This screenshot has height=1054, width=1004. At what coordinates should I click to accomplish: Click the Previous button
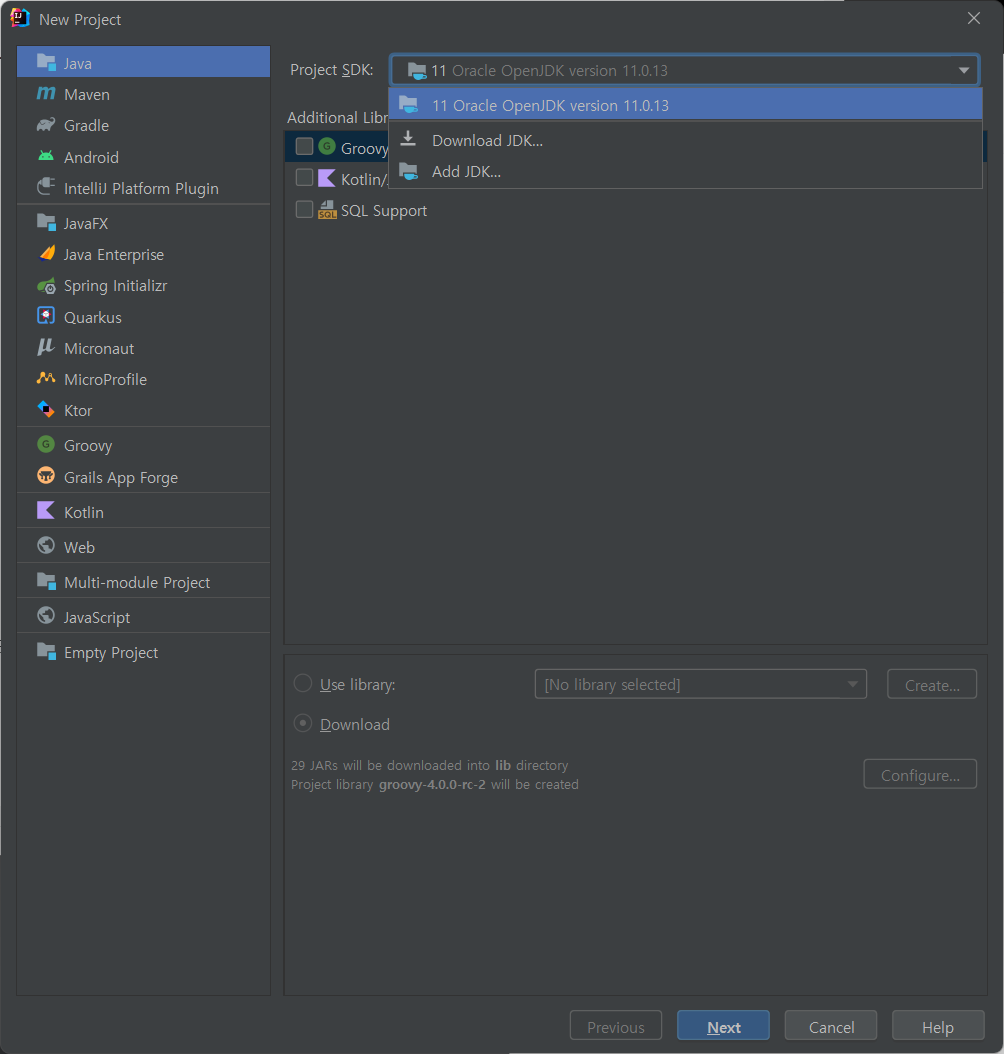(x=616, y=1027)
